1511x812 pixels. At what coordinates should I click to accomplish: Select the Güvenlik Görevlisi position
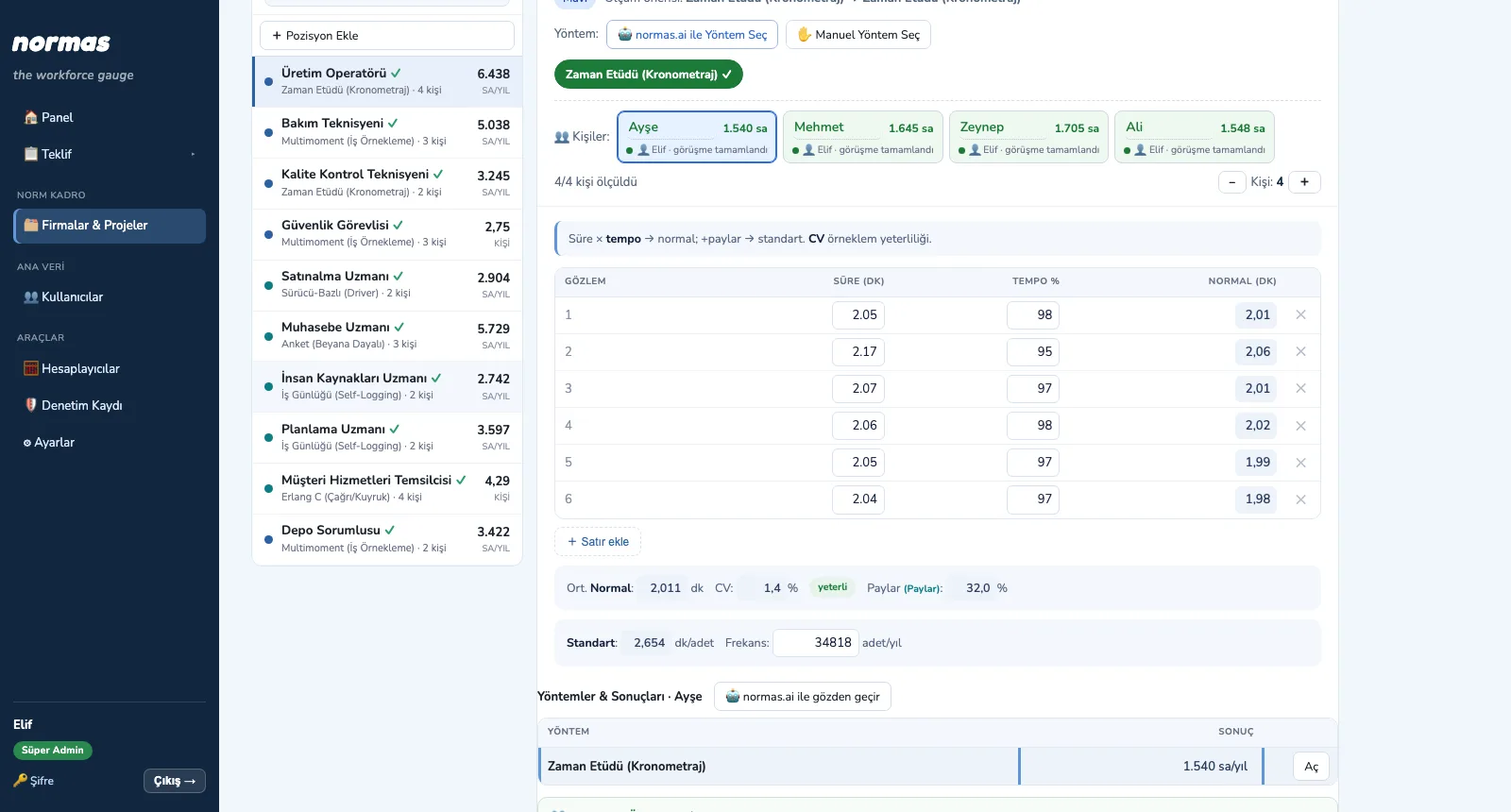pos(387,234)
